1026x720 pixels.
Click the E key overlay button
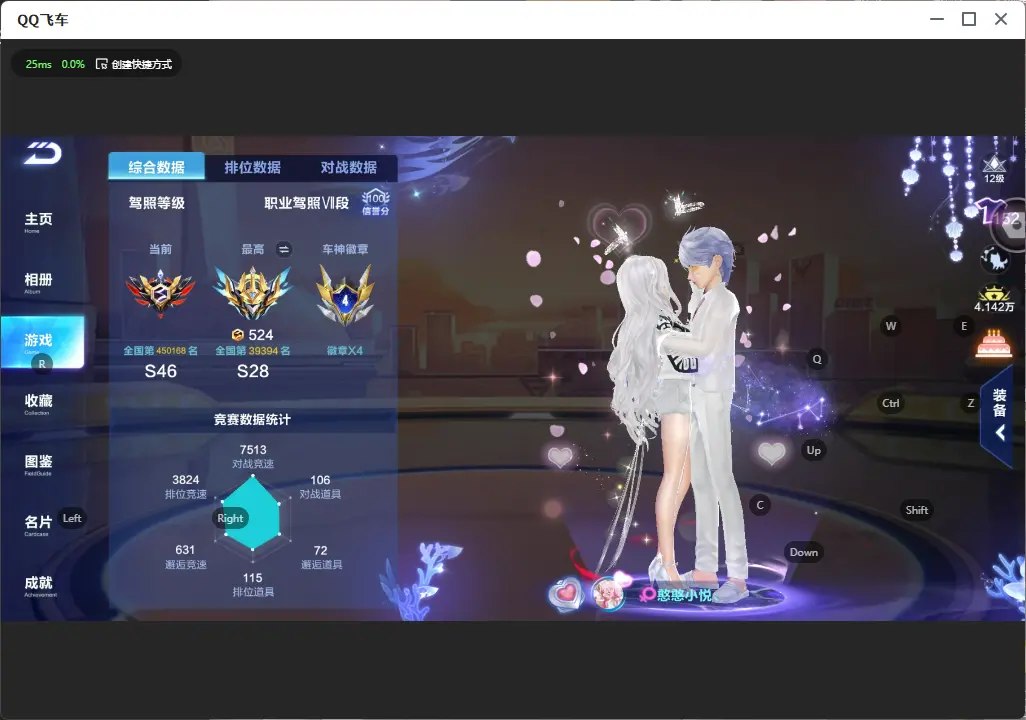coord(964,326)
